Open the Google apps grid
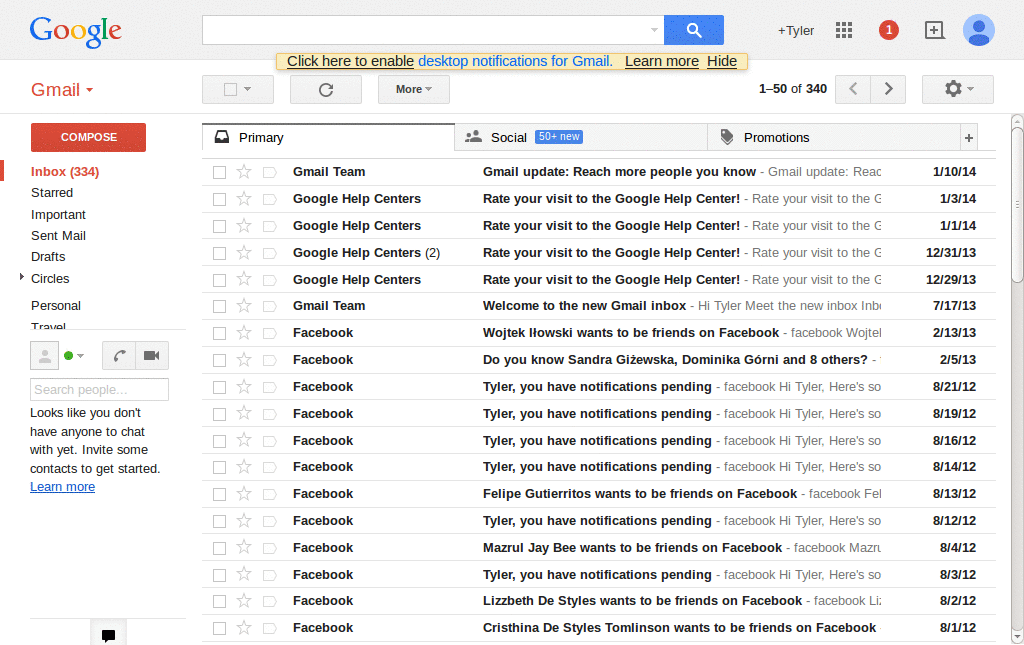Screen dimensions: 1024x645 (844, 30)
